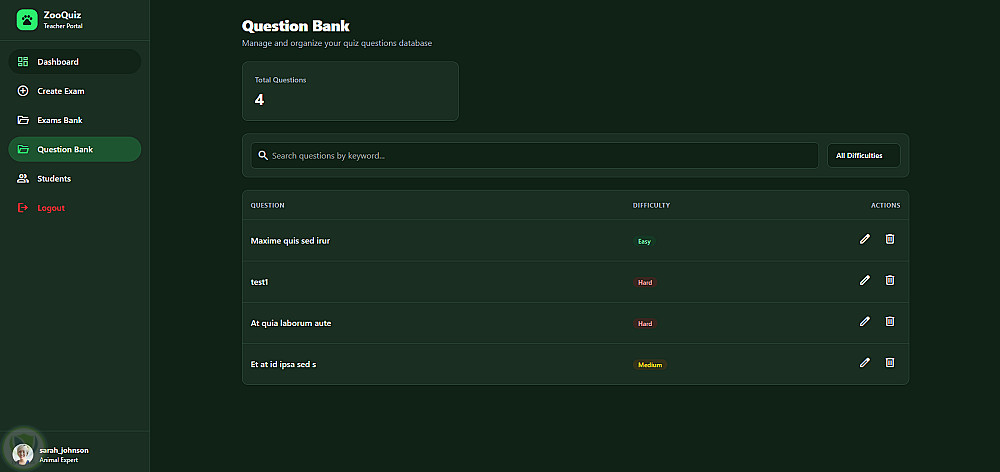The image size is (1000, 472).
Task: Click the pencil icon for test1
Action: coord(865,280)
